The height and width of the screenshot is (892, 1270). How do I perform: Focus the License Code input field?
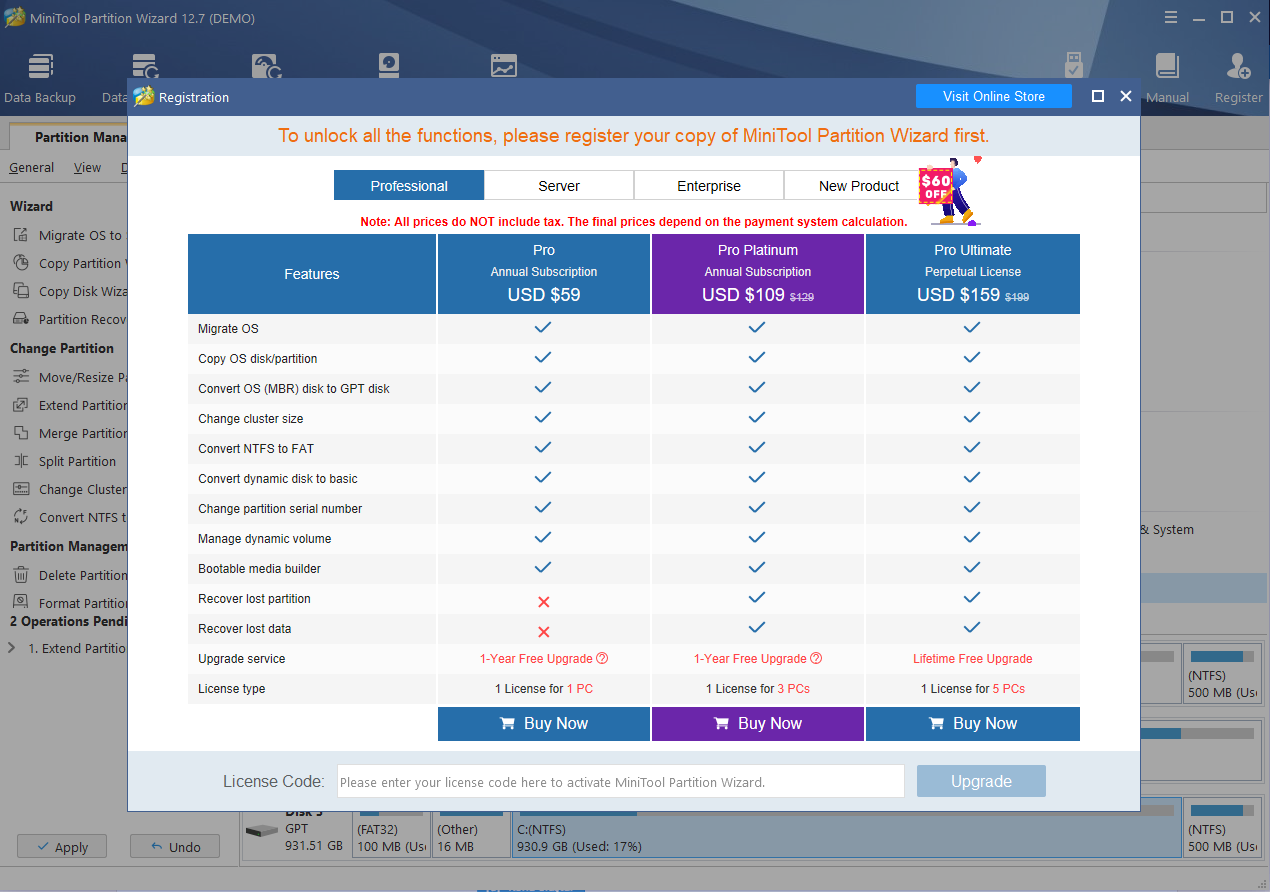[x=620, y=781]
